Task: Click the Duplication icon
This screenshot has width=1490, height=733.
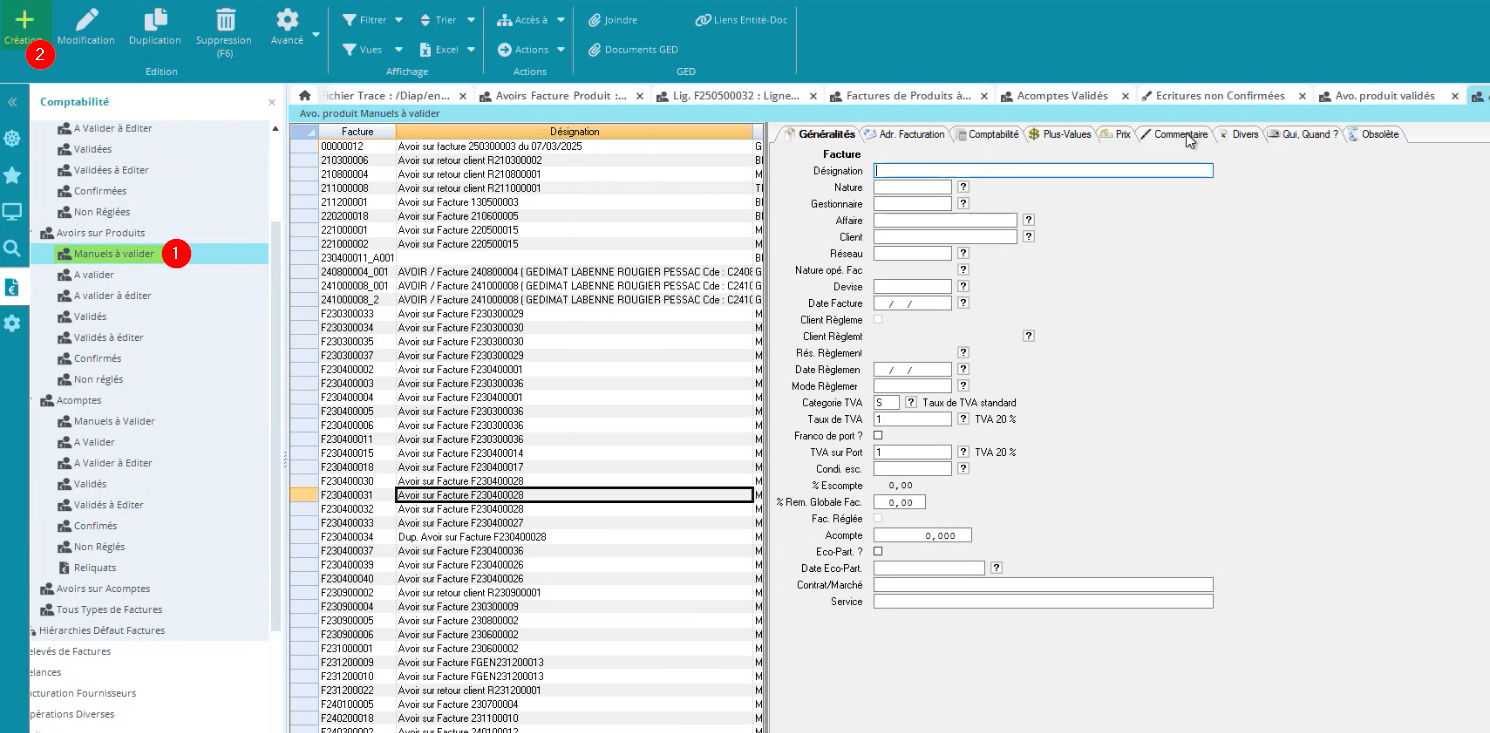Action: tap(155, 19)
